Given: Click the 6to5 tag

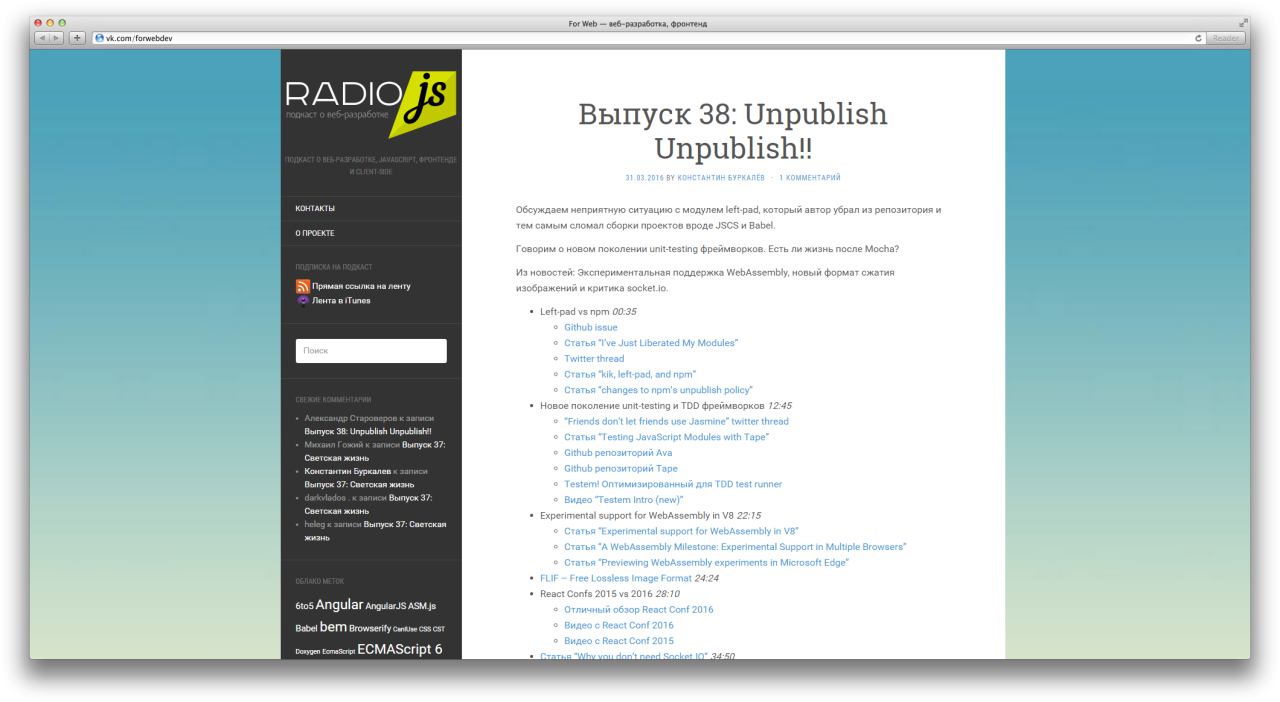Looking at the screenshot, I should pyautogui.click(x=304, y=606).
